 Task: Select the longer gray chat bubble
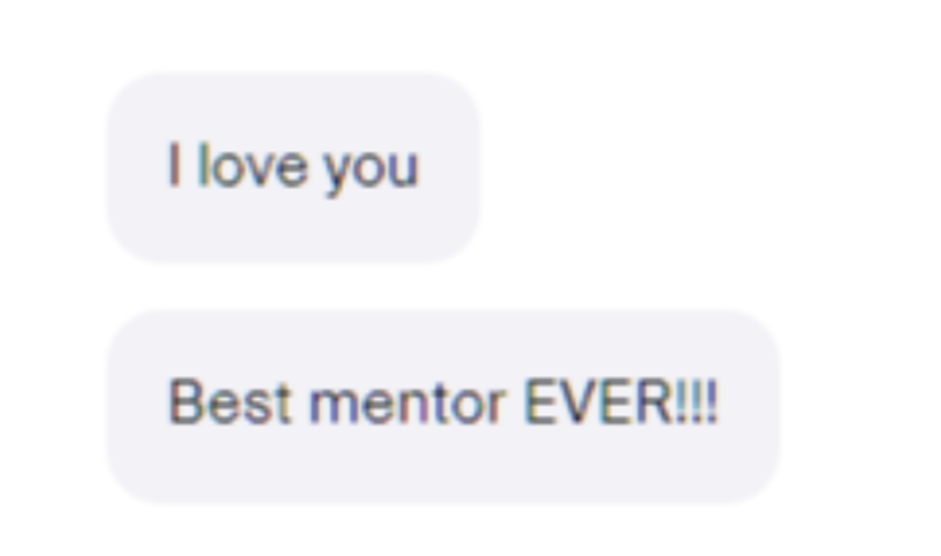tap(443, 406)
